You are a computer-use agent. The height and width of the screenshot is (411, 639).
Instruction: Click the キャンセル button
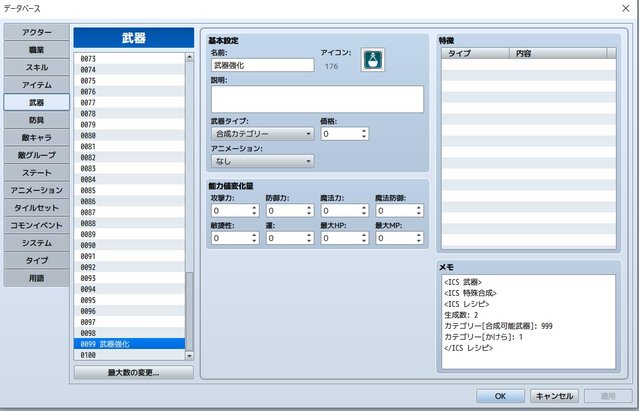coord(554,396)
